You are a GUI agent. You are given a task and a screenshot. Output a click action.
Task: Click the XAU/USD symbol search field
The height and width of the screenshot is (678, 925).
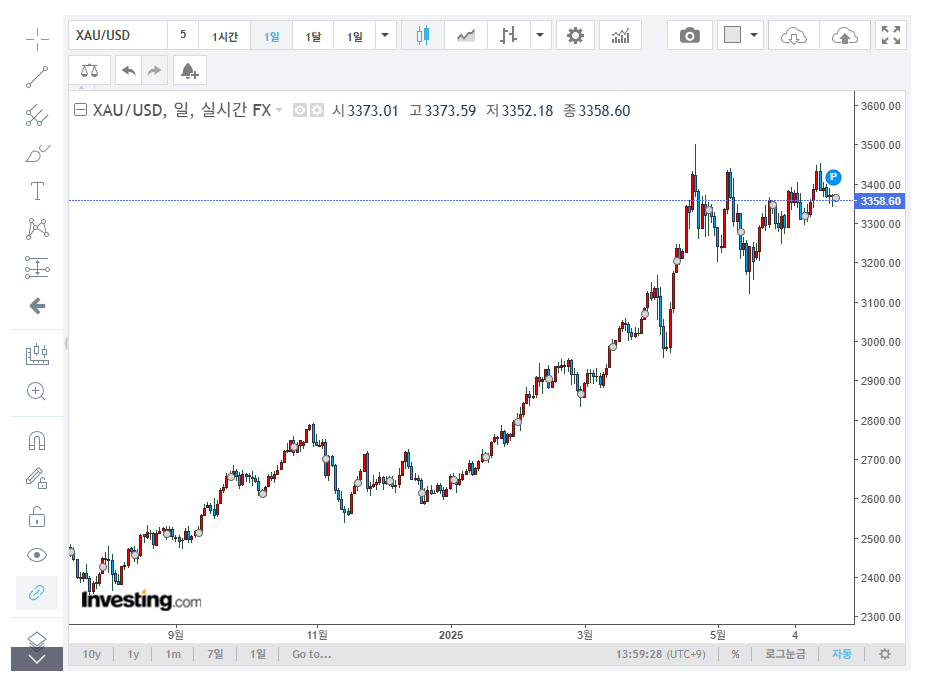[118, 35]
